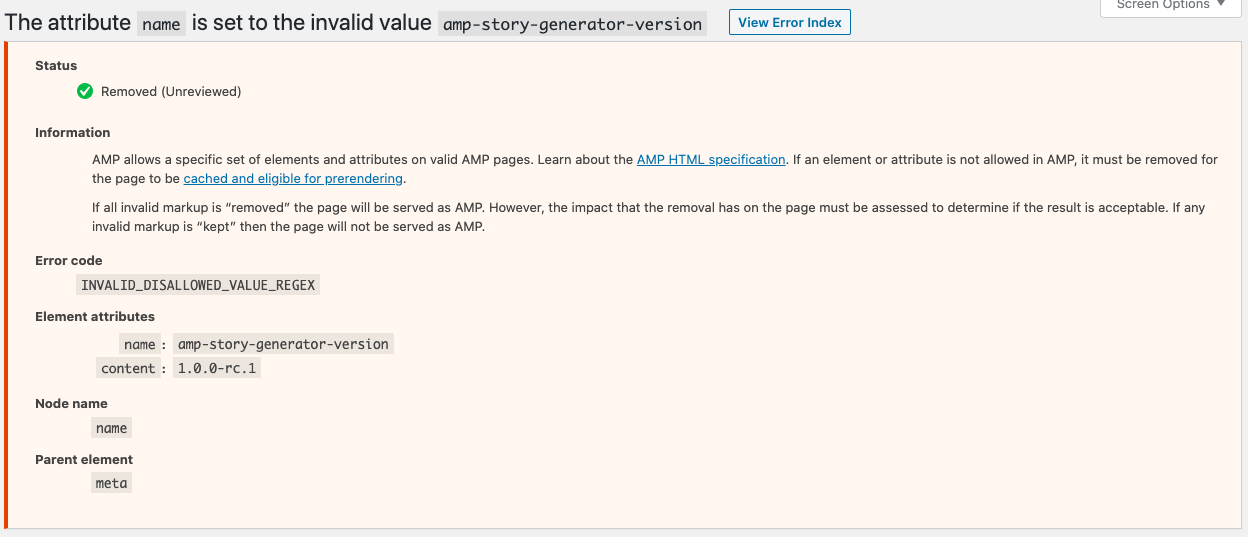This screenshot has width=1248, height=537.
Task: Click the green Removed status checkmark icon
Action: tap(85, 91)
